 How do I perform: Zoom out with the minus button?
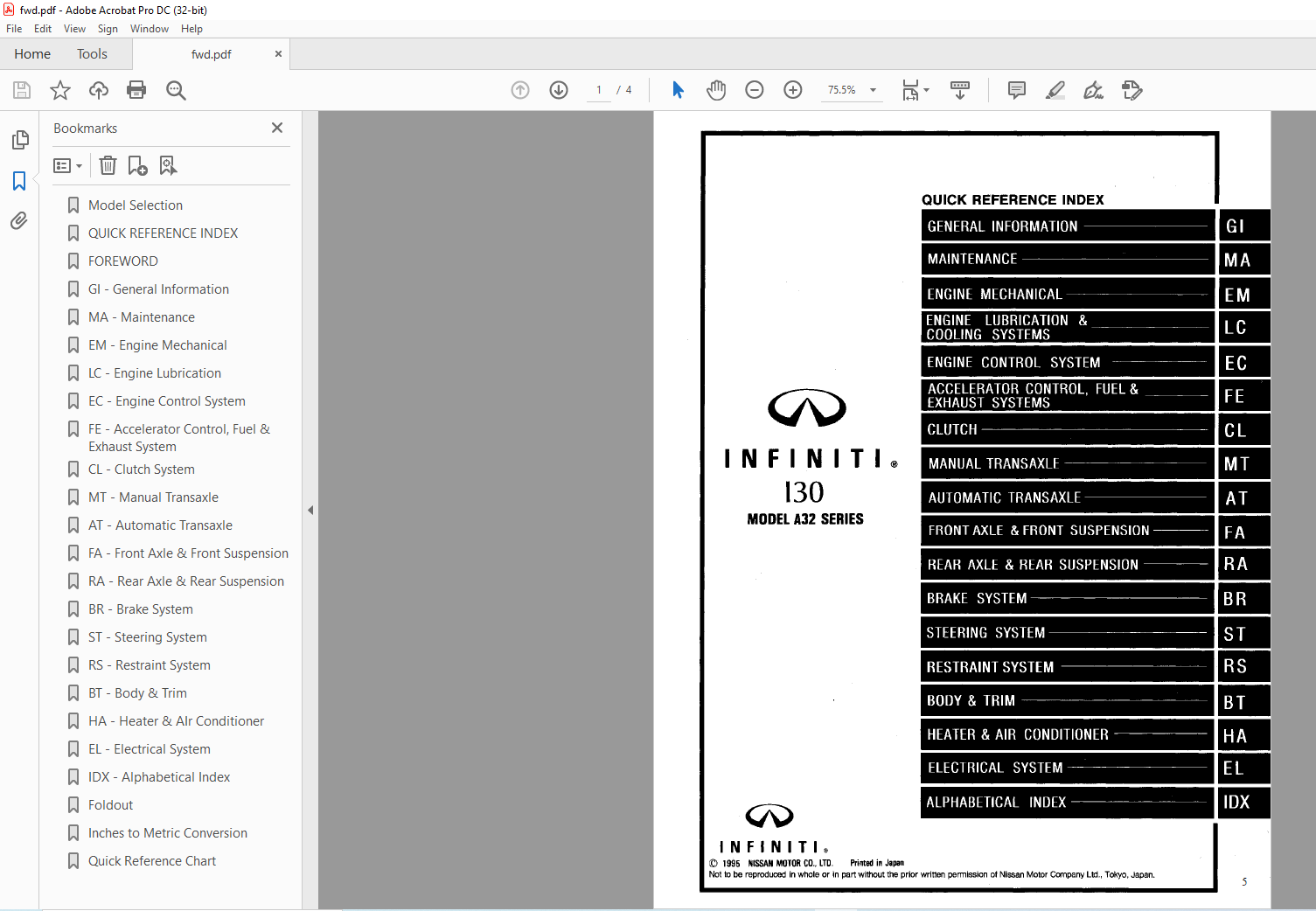pyautogui.click(x=755, y=90)
